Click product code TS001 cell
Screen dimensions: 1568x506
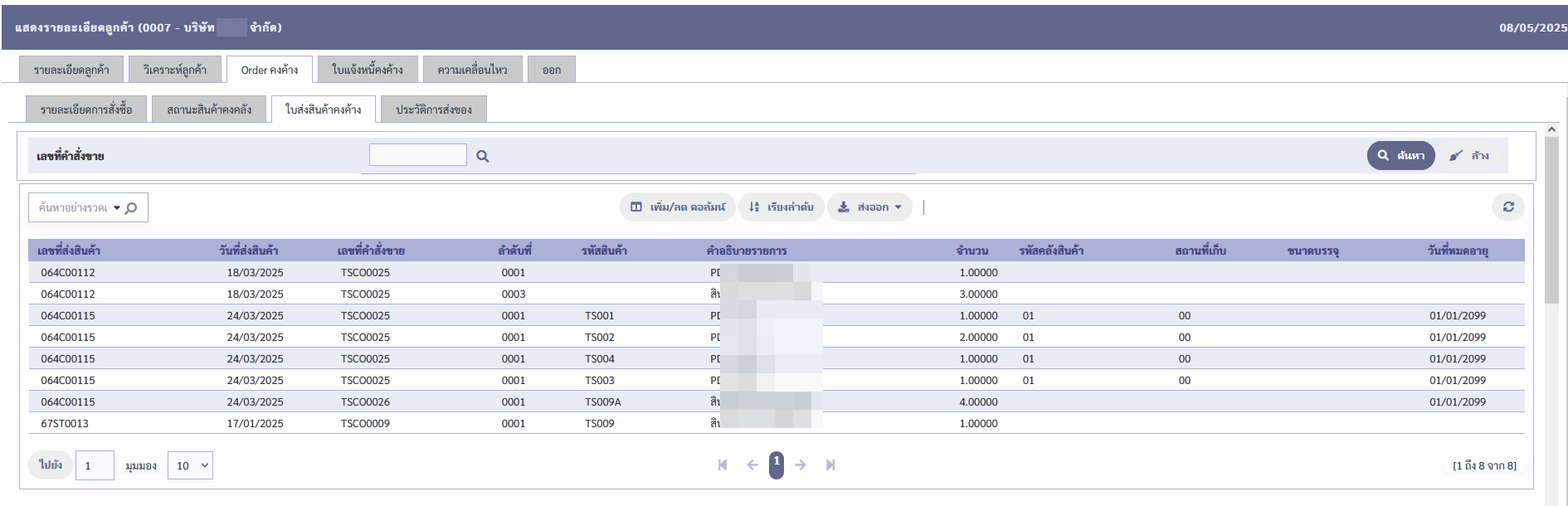pyautogui.click(x=600, y=315)
